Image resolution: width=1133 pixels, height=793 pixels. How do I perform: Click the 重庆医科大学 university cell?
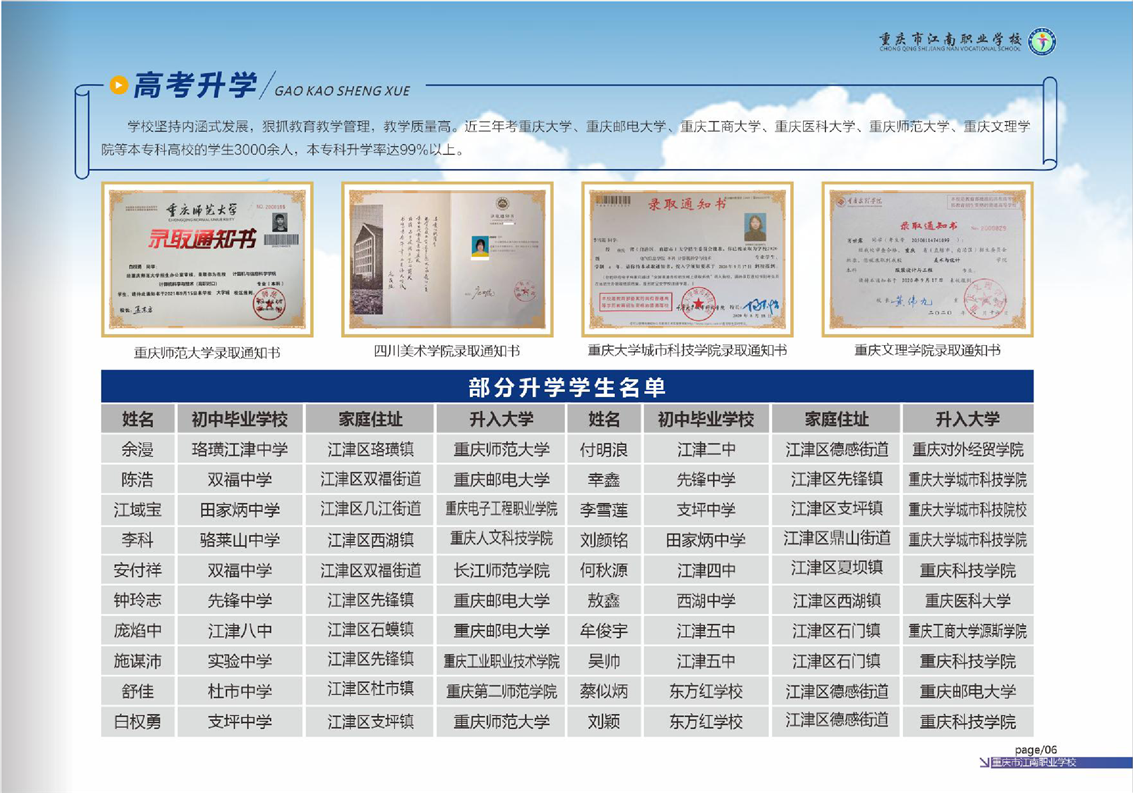(x=968, y=601)
